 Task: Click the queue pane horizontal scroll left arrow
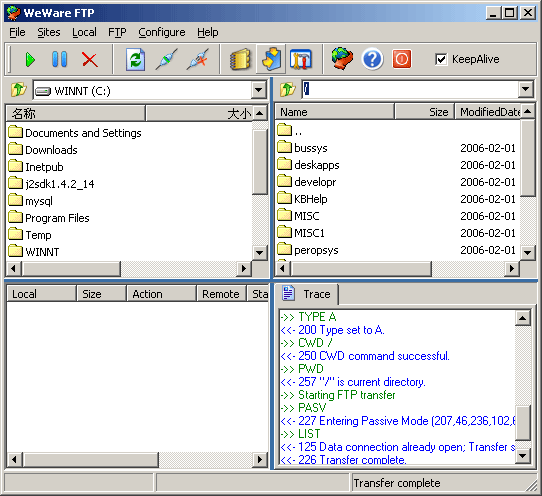pos(15,459)
